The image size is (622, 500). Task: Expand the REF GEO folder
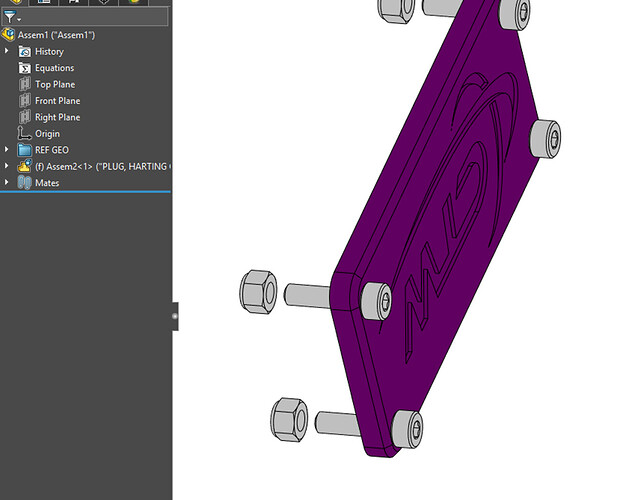[x=7, y=150]
